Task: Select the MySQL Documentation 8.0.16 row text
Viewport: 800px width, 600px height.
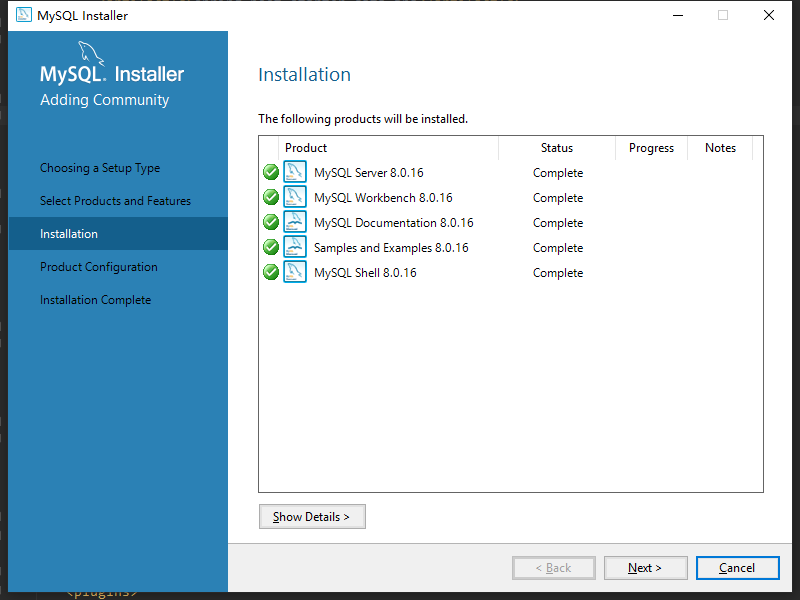Action: 394,223
